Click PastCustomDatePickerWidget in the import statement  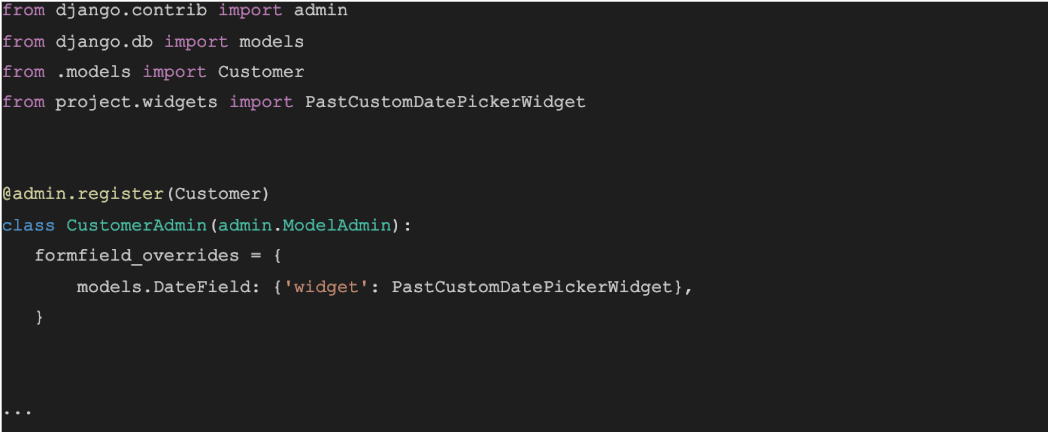pyautogui.click(x=445, y=102)
